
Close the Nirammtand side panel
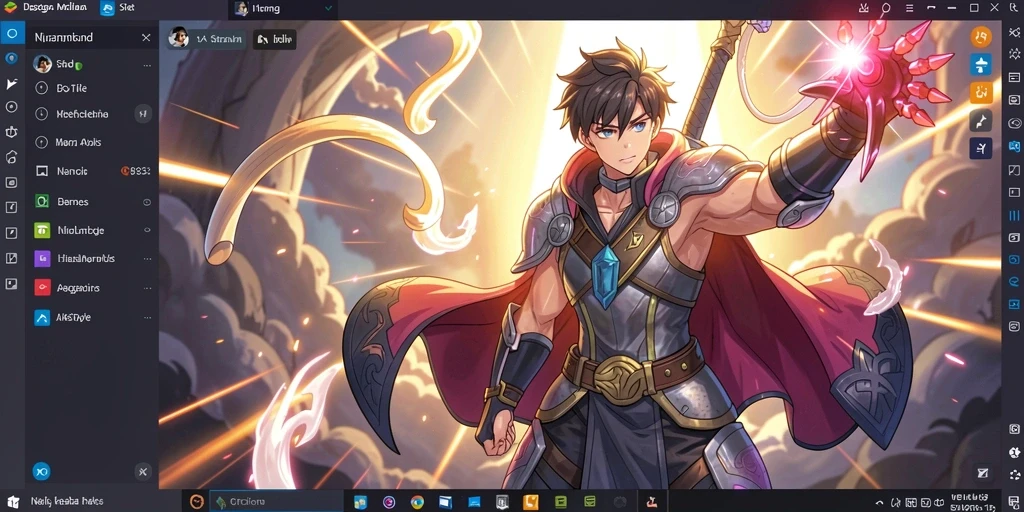pos(146,37)
